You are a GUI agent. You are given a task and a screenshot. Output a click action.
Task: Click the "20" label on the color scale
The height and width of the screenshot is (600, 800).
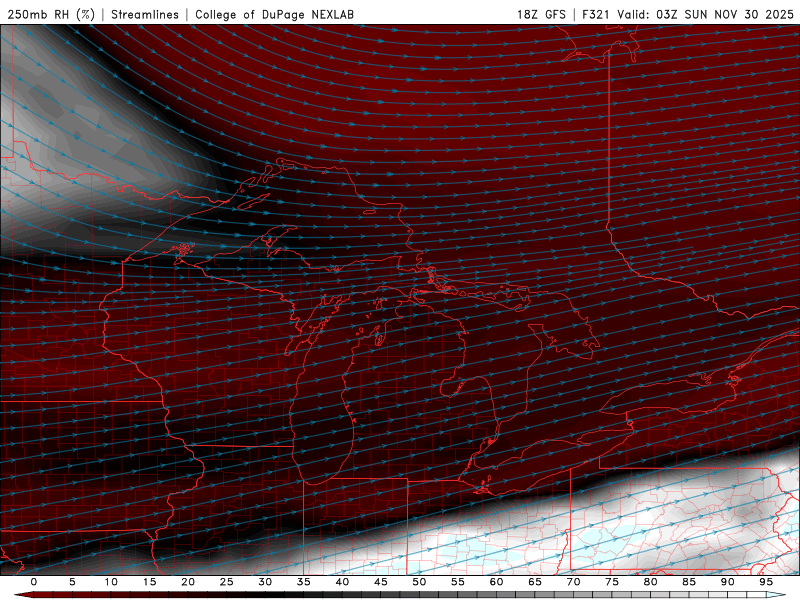[x=188, y=582]
